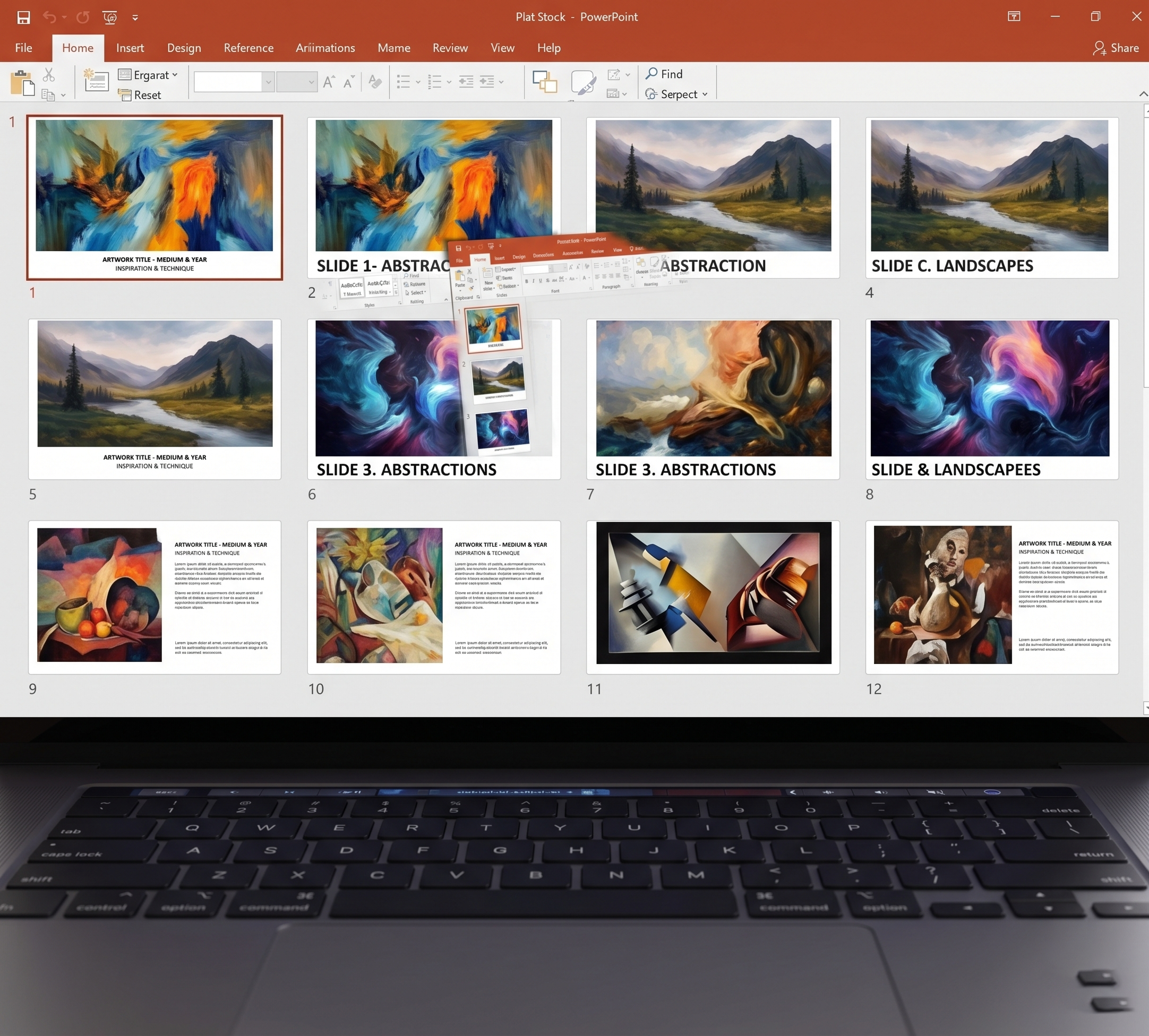Screen dimensions: 1149x1036
Task: Switch to the Insert tab
Action: [130, 48]
